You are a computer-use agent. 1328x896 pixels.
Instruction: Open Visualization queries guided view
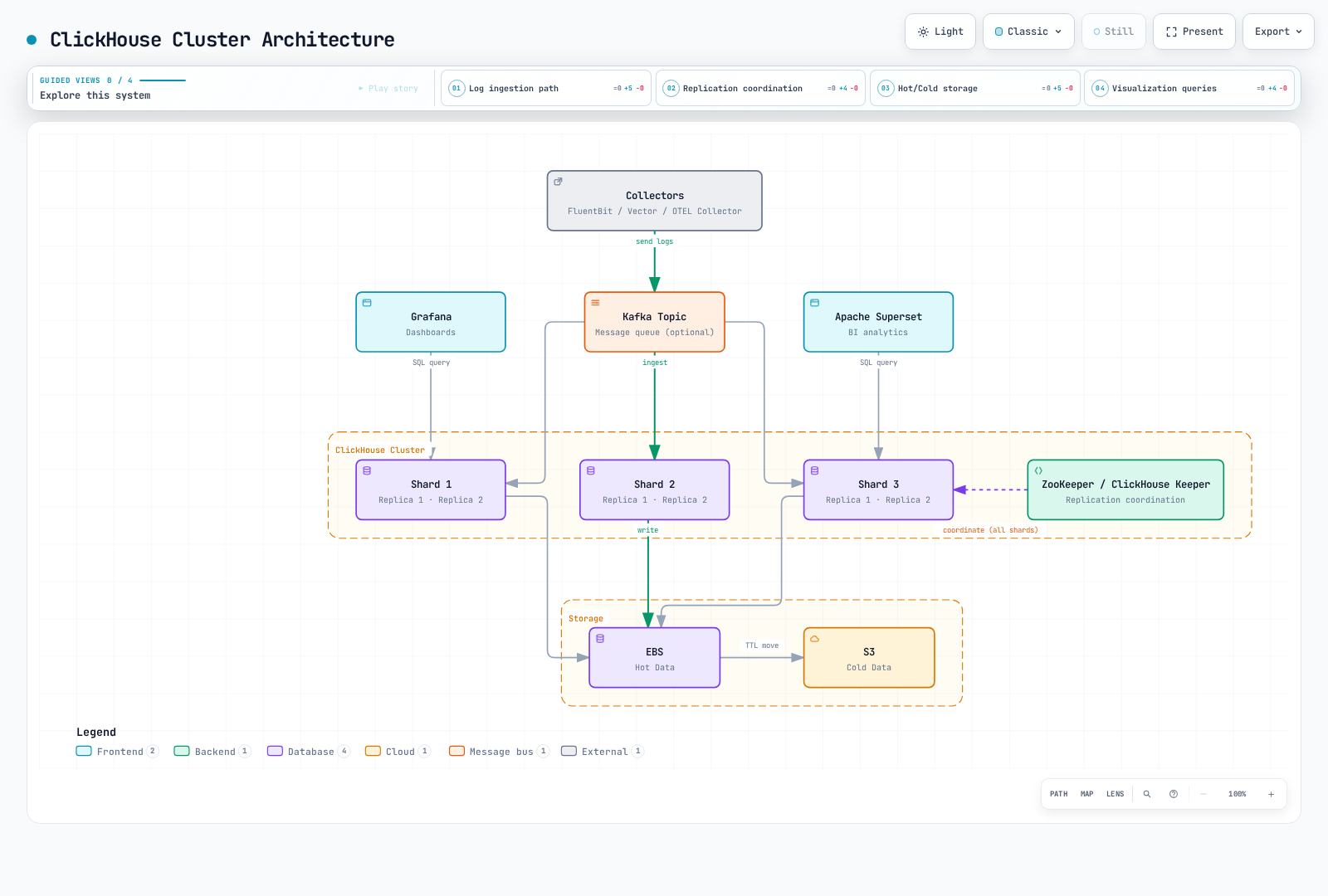click(x=1189, y=88)
